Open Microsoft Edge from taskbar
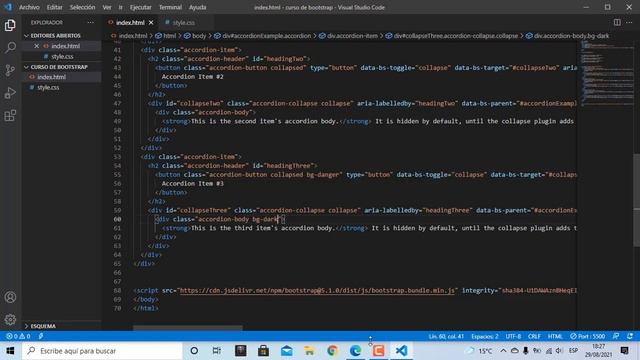This screenshot has height=360, width=640. (x=356, y=351)
